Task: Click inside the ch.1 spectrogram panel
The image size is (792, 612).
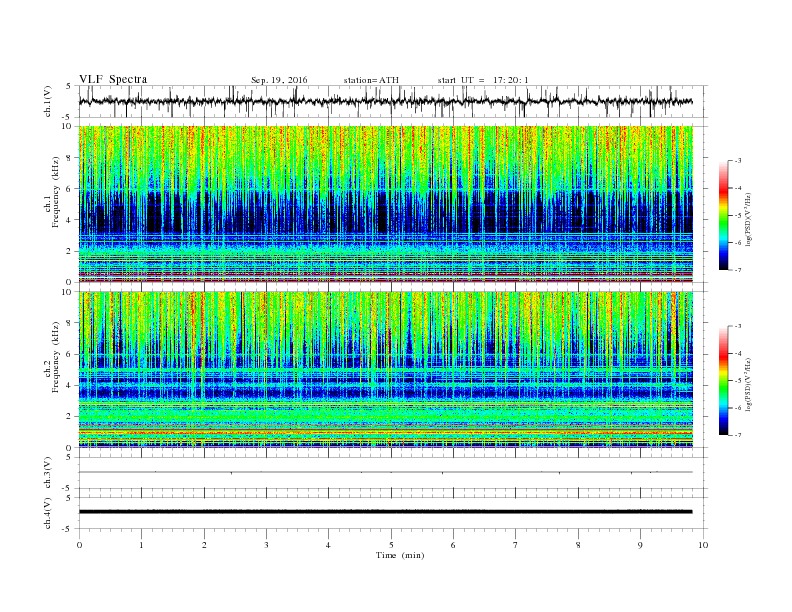Action: (385, 204)
